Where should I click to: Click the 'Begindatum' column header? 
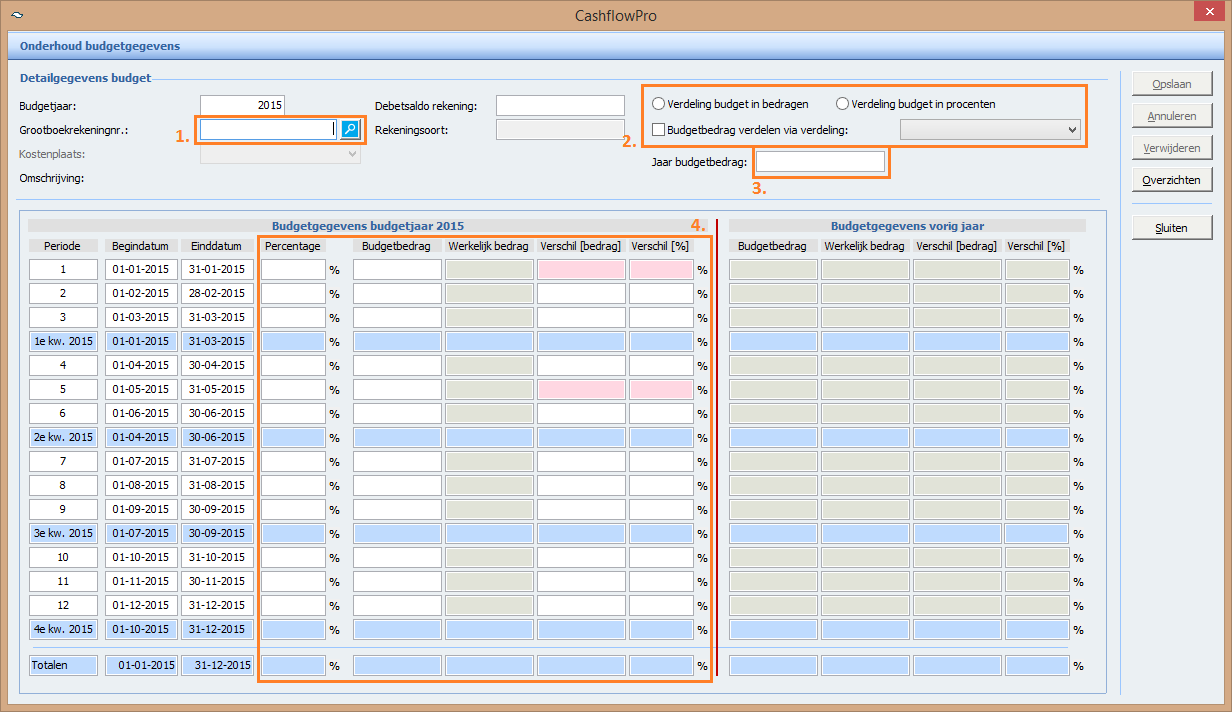[141, 246]
